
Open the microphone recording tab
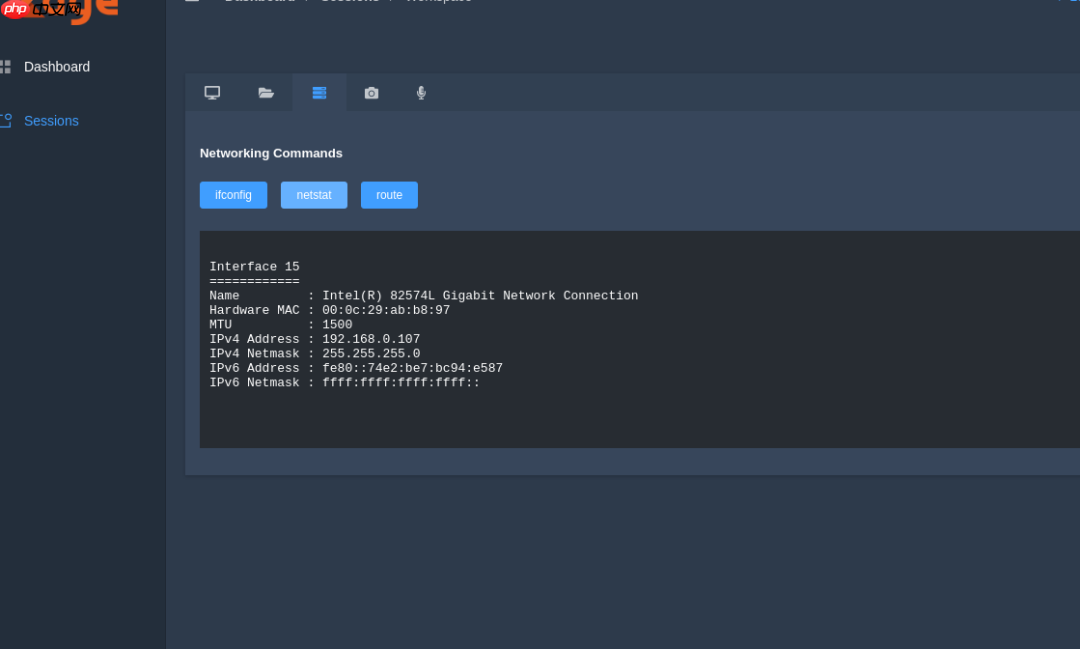point(421,93)
